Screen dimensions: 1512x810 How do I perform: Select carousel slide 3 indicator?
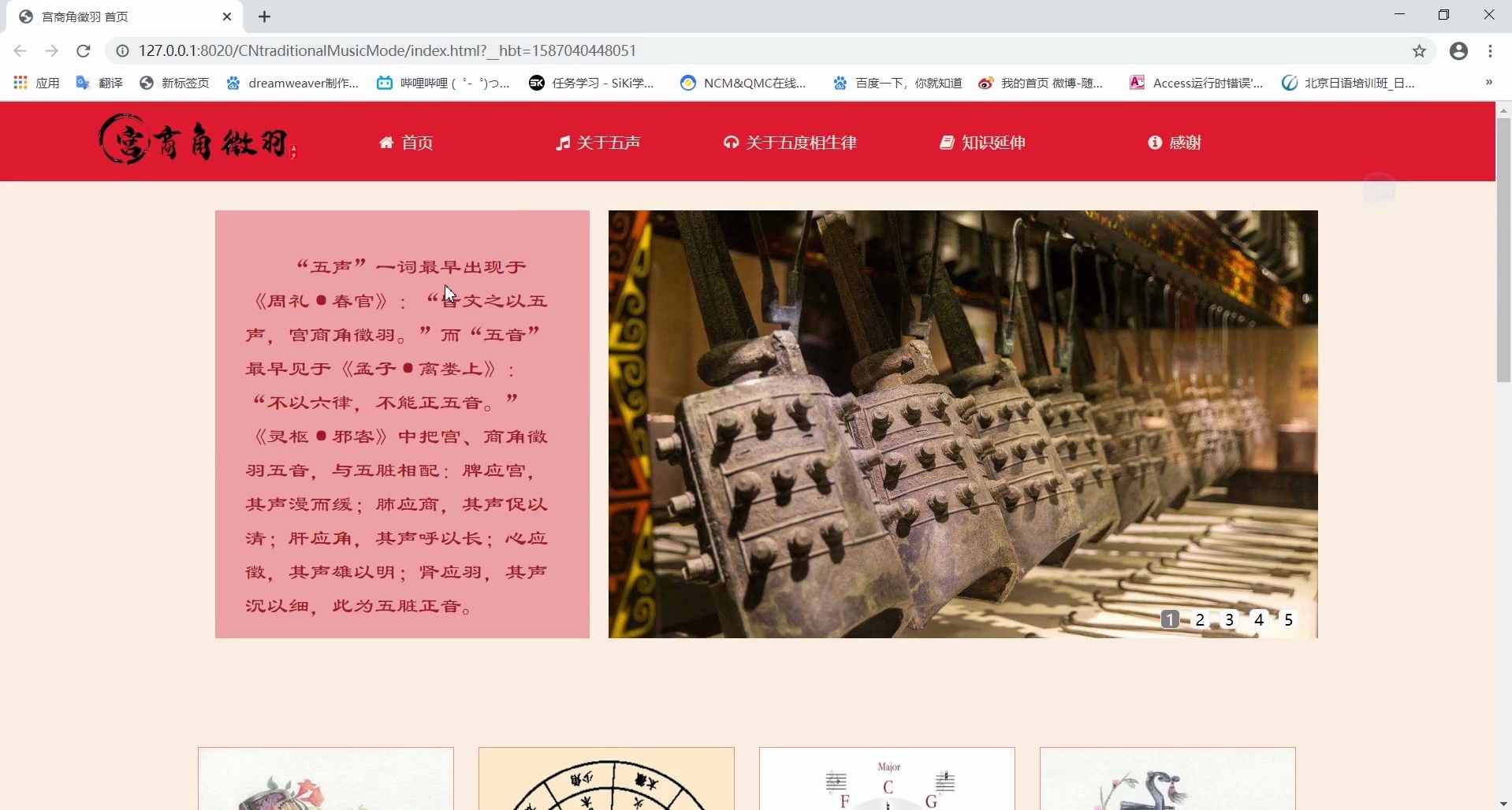click(x=1229, y=619)
